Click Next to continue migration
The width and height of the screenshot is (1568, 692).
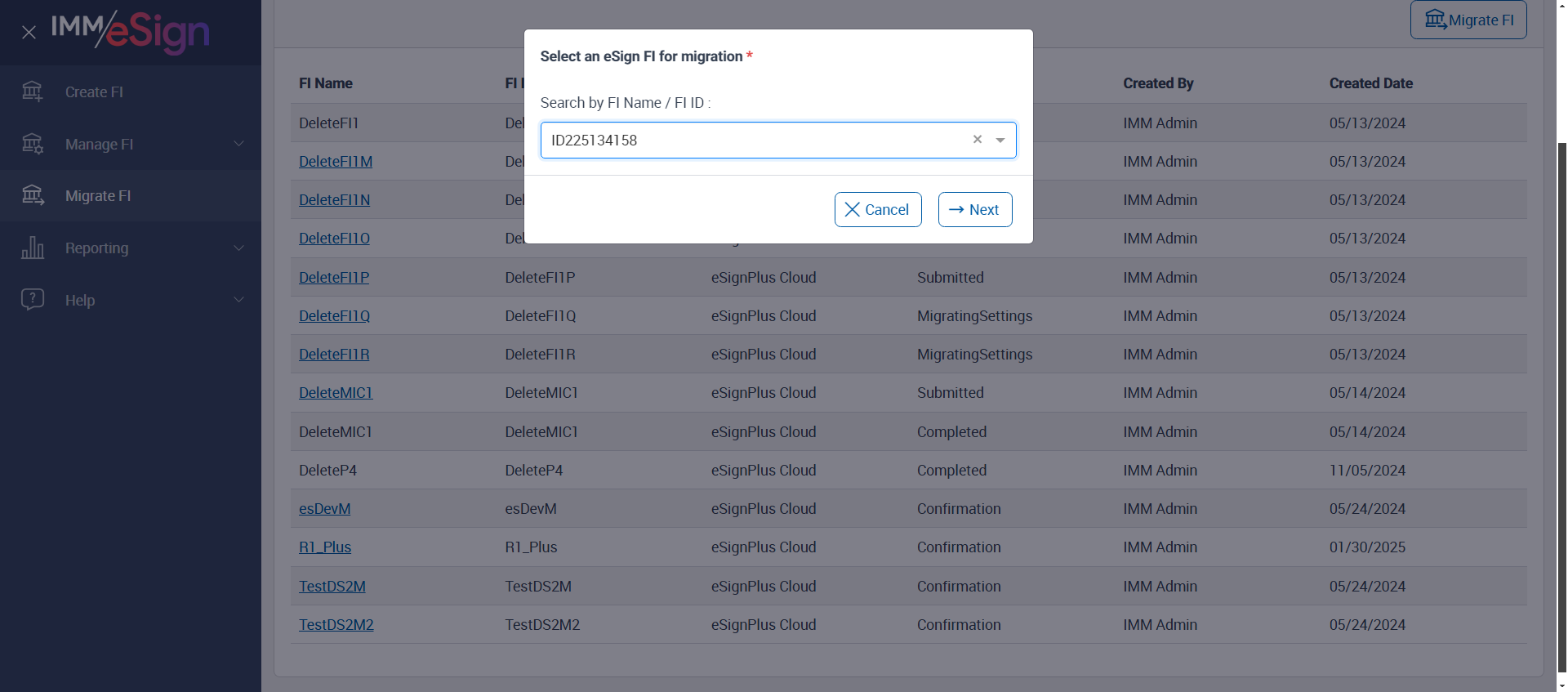974,210
